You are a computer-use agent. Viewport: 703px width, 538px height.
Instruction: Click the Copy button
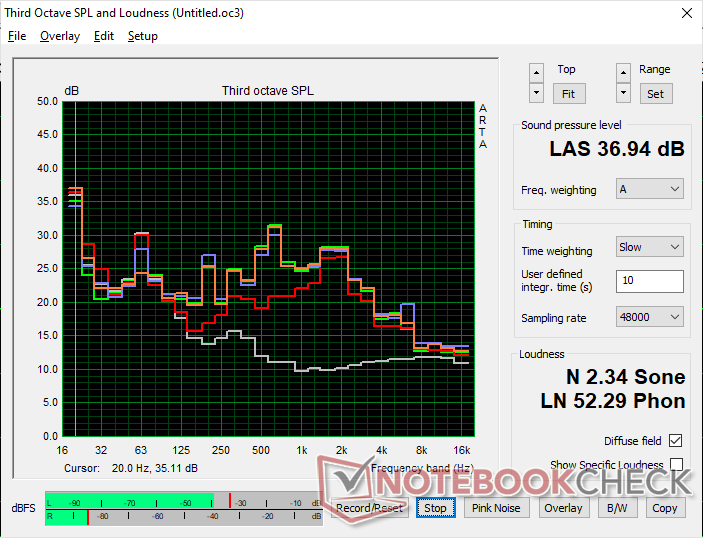(665, 508)
